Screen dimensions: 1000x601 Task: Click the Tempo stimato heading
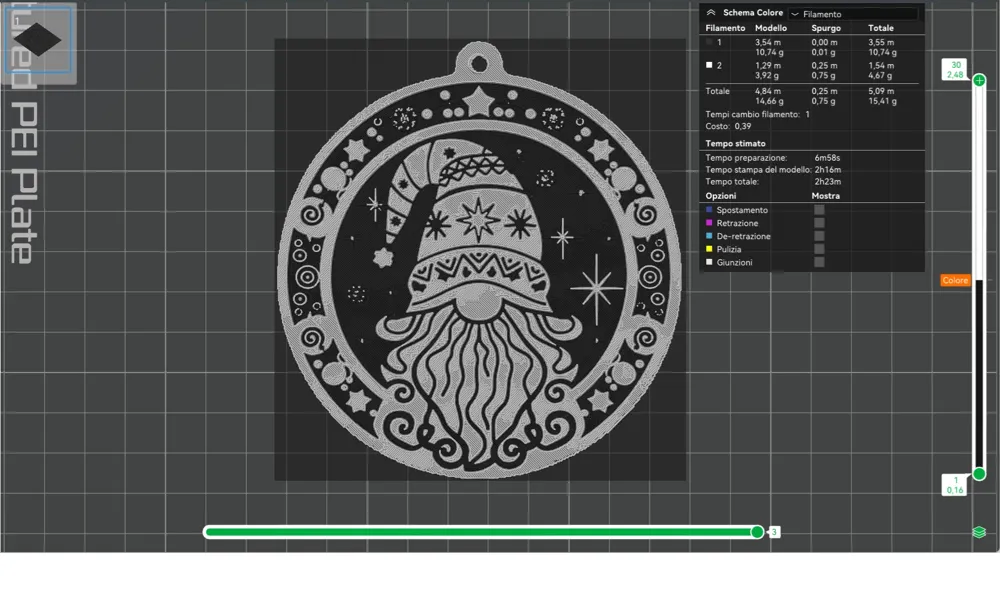tap(735, 144)
